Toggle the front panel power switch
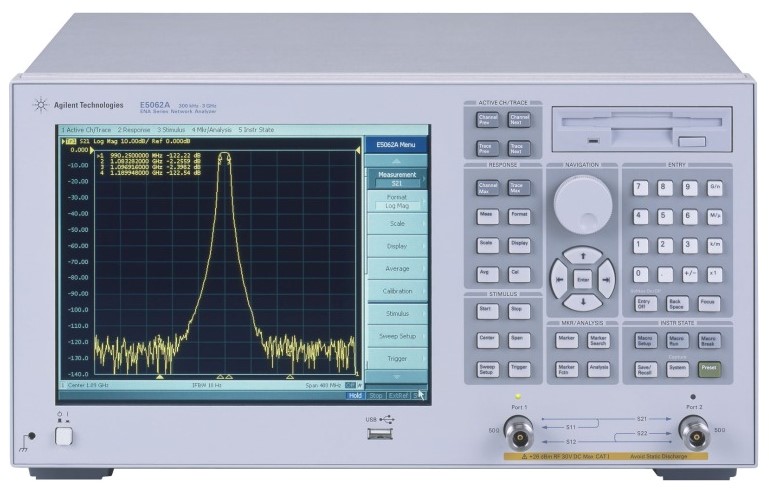 pos(64,435)
